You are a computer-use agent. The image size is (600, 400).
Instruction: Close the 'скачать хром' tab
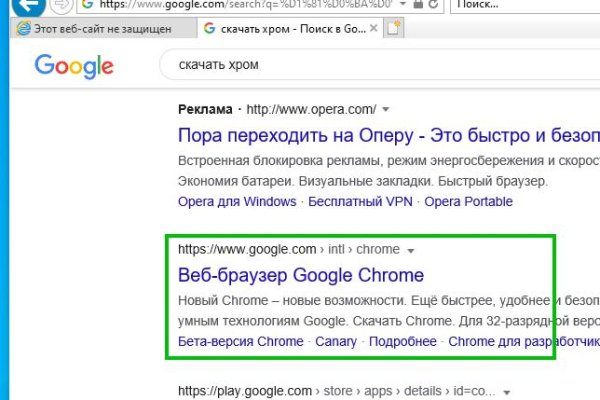(x=372, y=29)
